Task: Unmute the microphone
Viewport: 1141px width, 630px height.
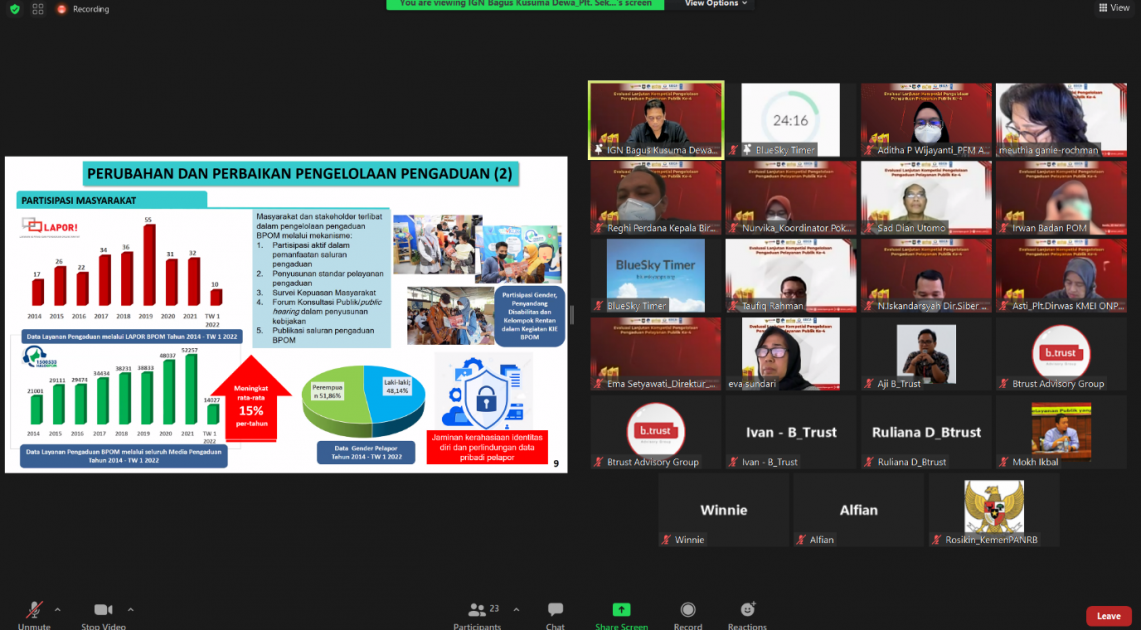Action: [x=34, y=611]
